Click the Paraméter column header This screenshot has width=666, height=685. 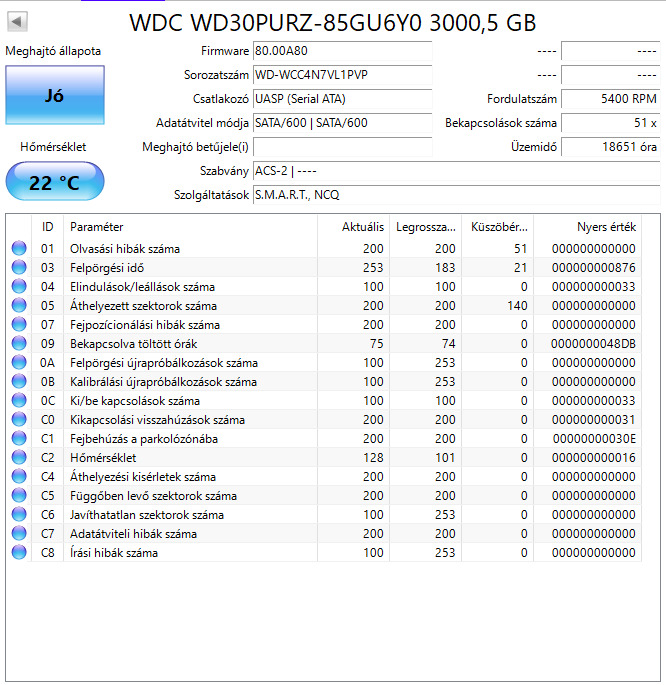(x=190, y=227)
